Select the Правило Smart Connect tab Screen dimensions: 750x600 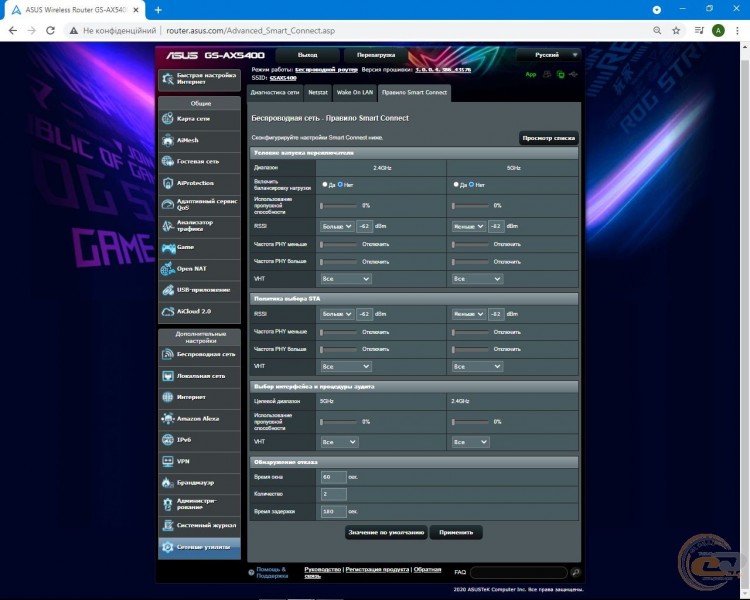tap(414, 93)
